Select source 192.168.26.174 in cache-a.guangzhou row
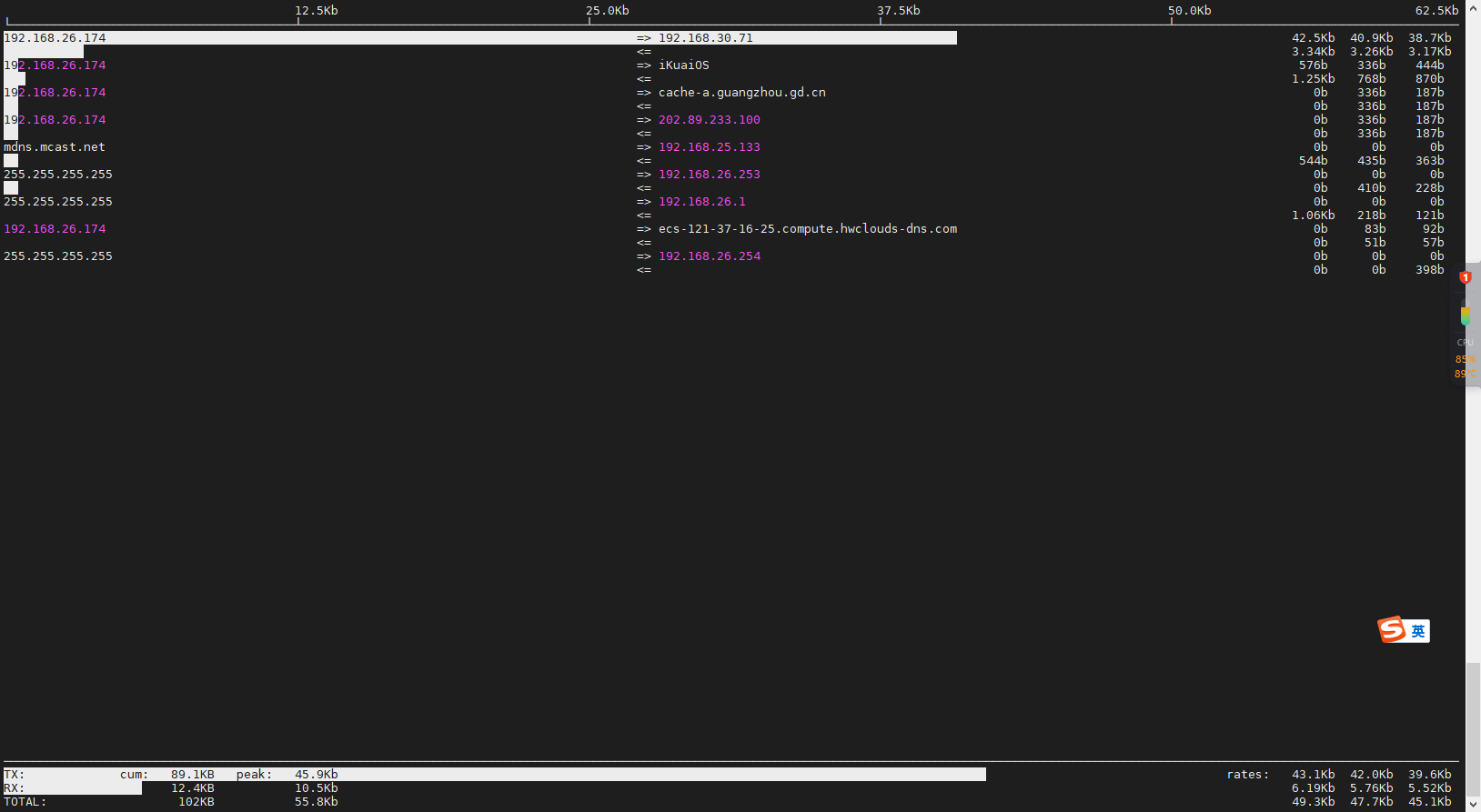The image size is (1481, 812). click(x=55, y=92)
